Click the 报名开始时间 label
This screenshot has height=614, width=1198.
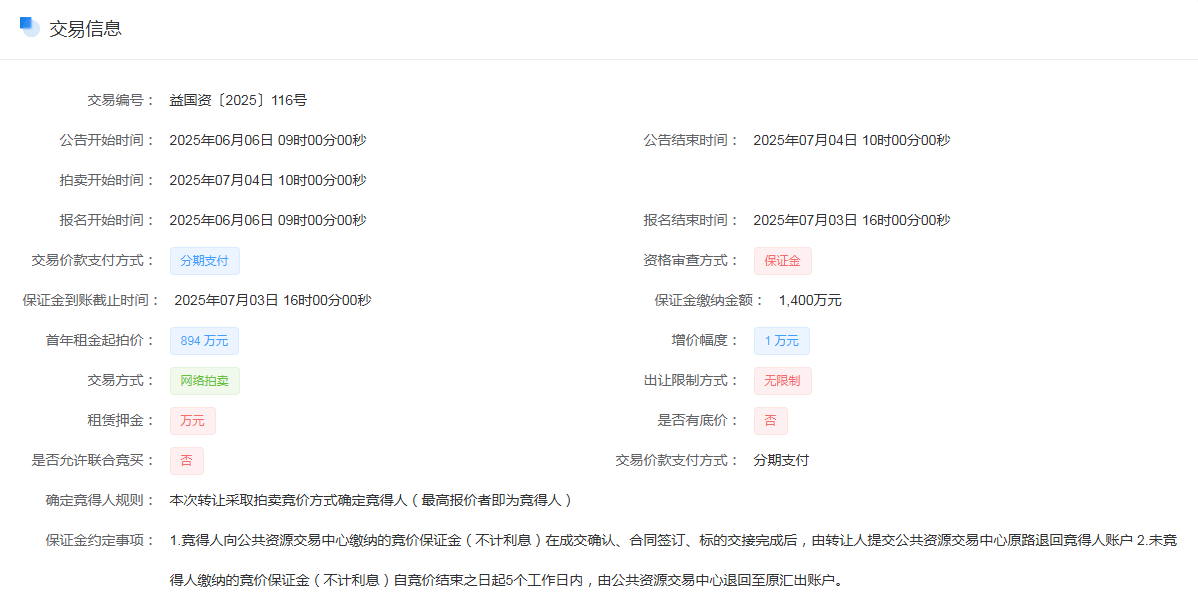click(x=107, y=220)
